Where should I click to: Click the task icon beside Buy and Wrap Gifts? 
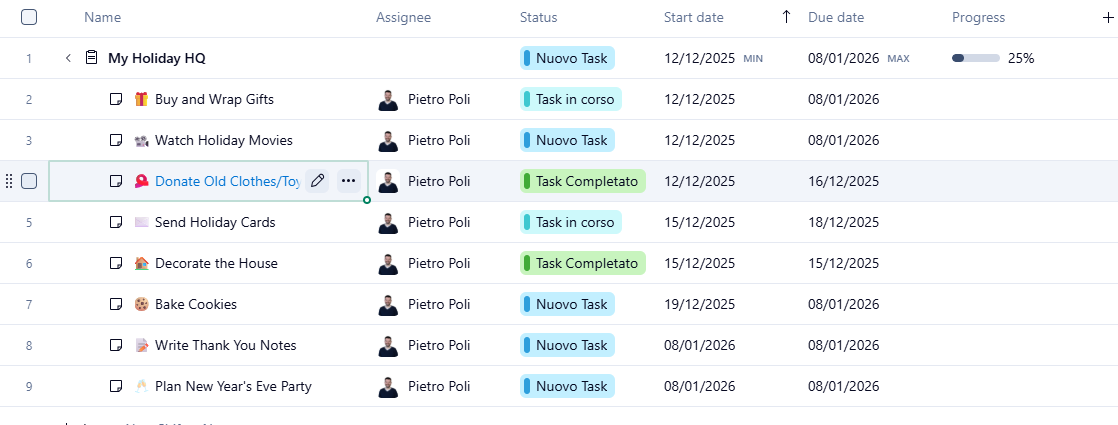(x=116, y=99)
